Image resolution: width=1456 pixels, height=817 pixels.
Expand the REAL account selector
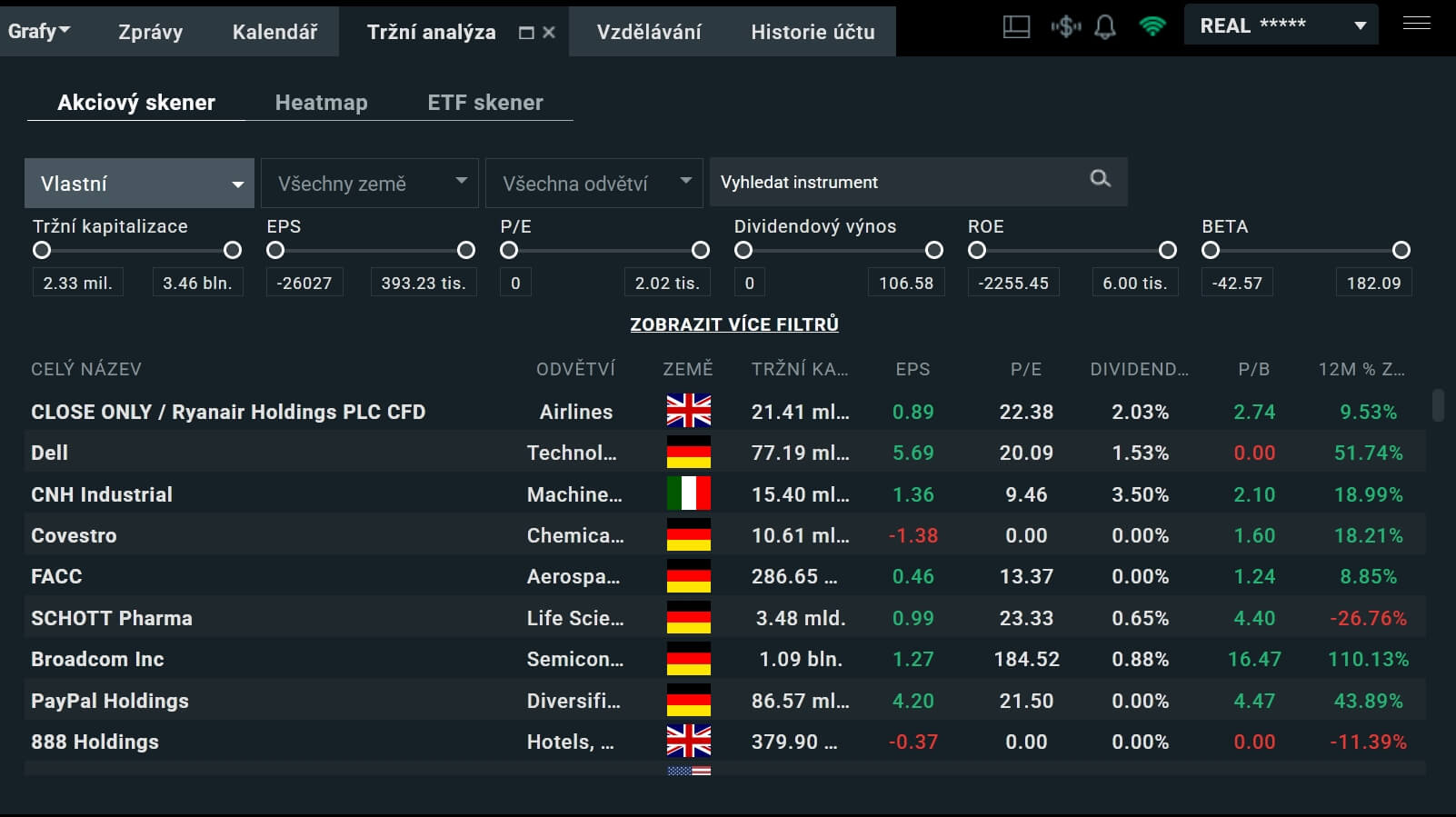pyautogui.click(x=1281, y=25)
